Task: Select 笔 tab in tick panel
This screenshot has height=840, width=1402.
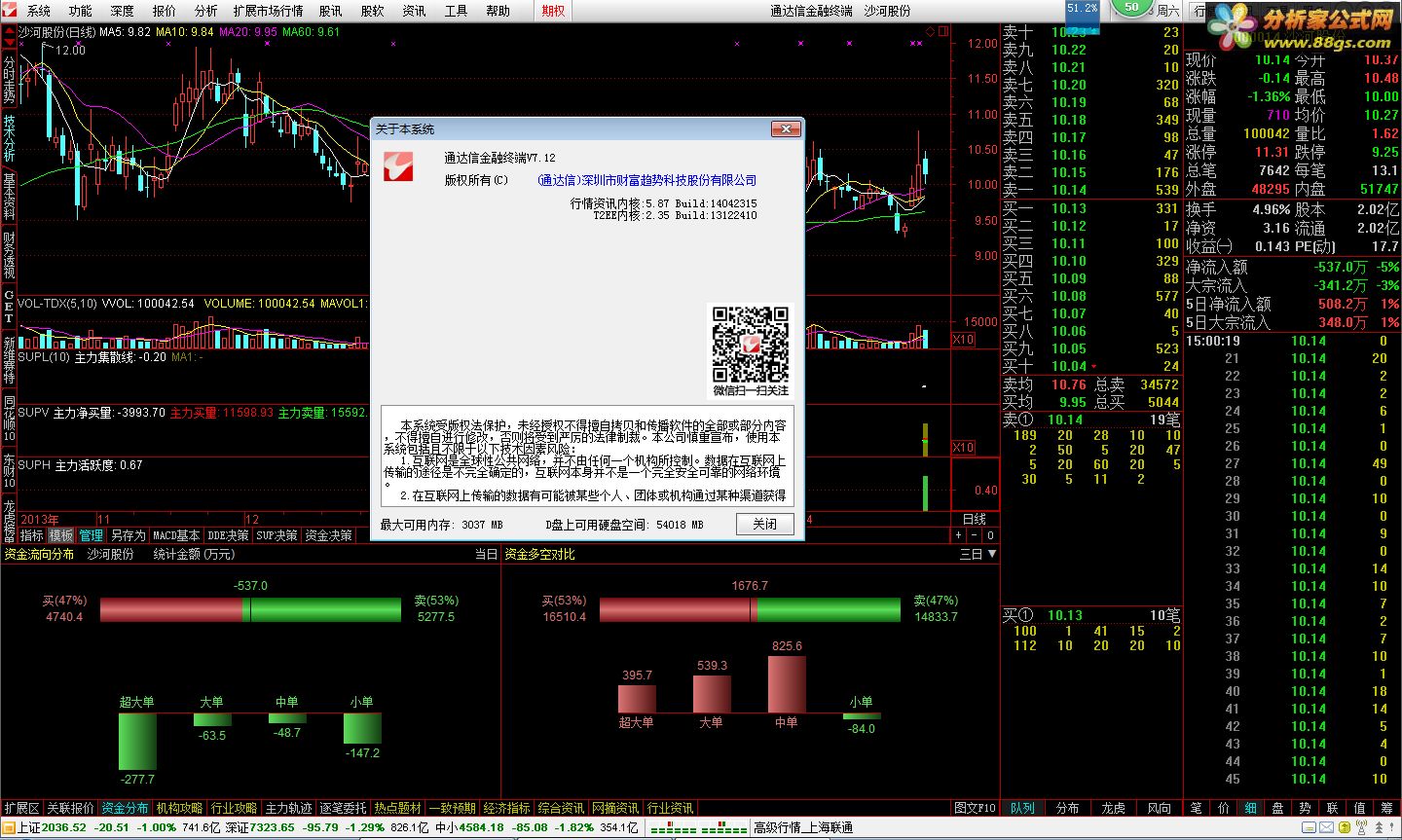Action: (1196, 808)
